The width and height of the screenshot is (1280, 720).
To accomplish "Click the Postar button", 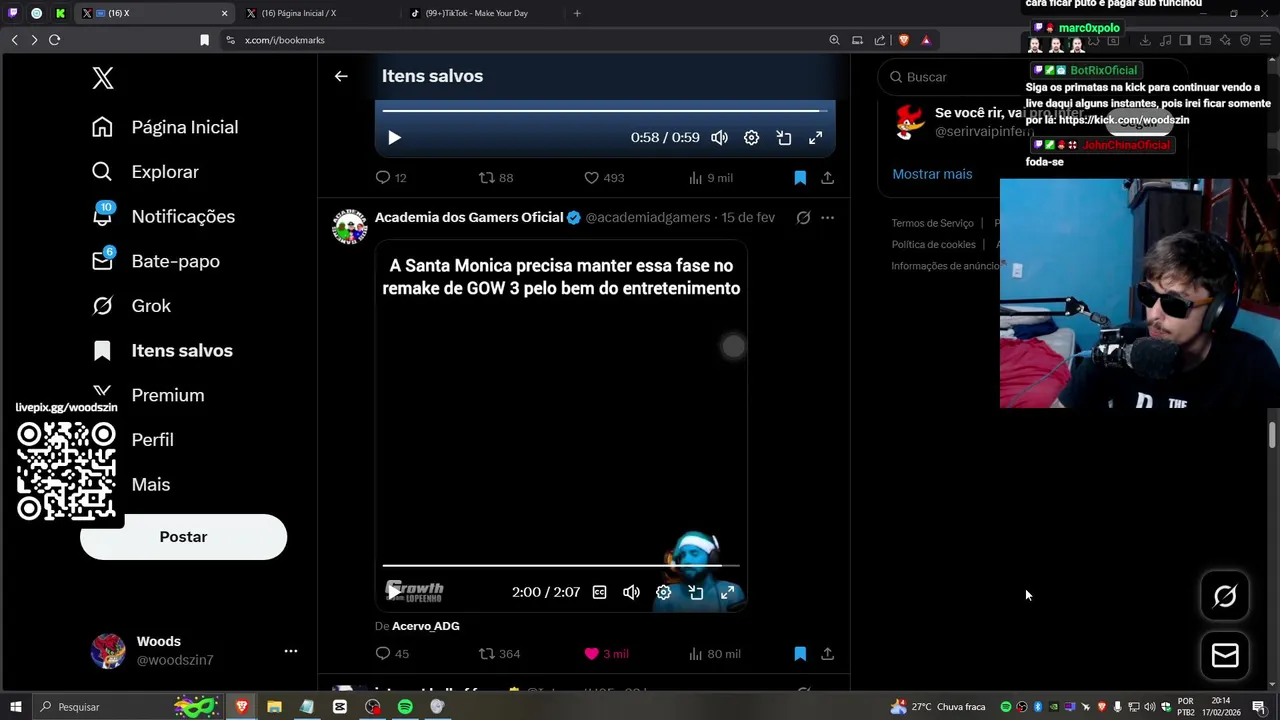I will tap(183, 537).
